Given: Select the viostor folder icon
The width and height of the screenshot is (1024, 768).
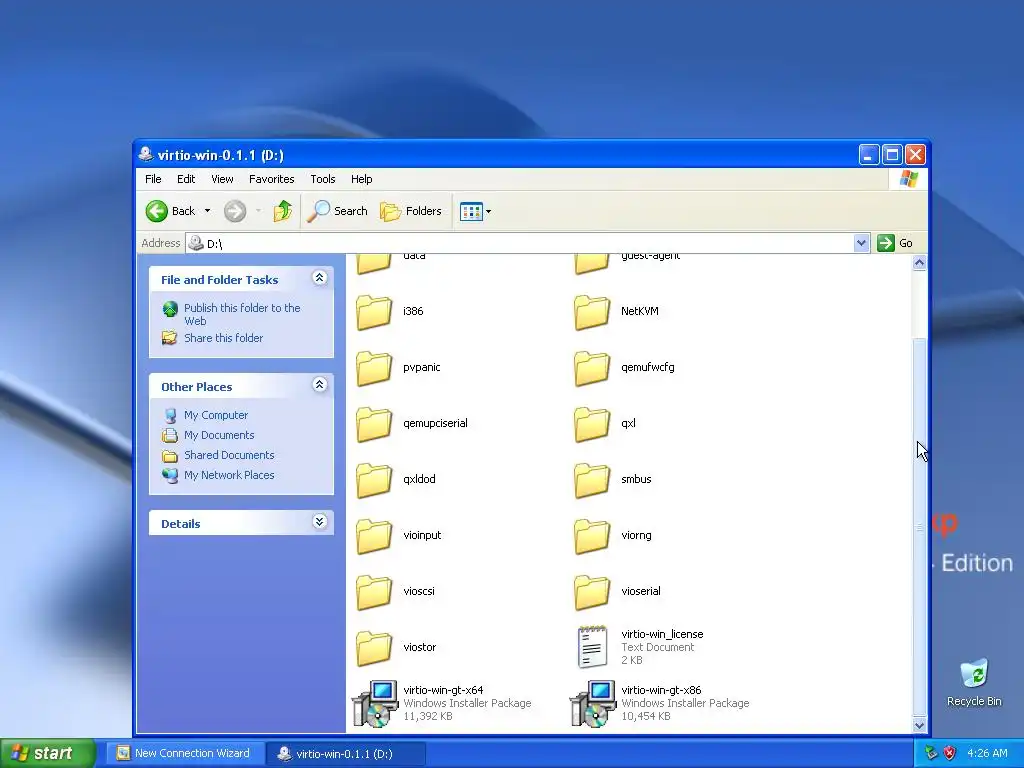Looking at the screenshot, I should [x=374, y=648].
